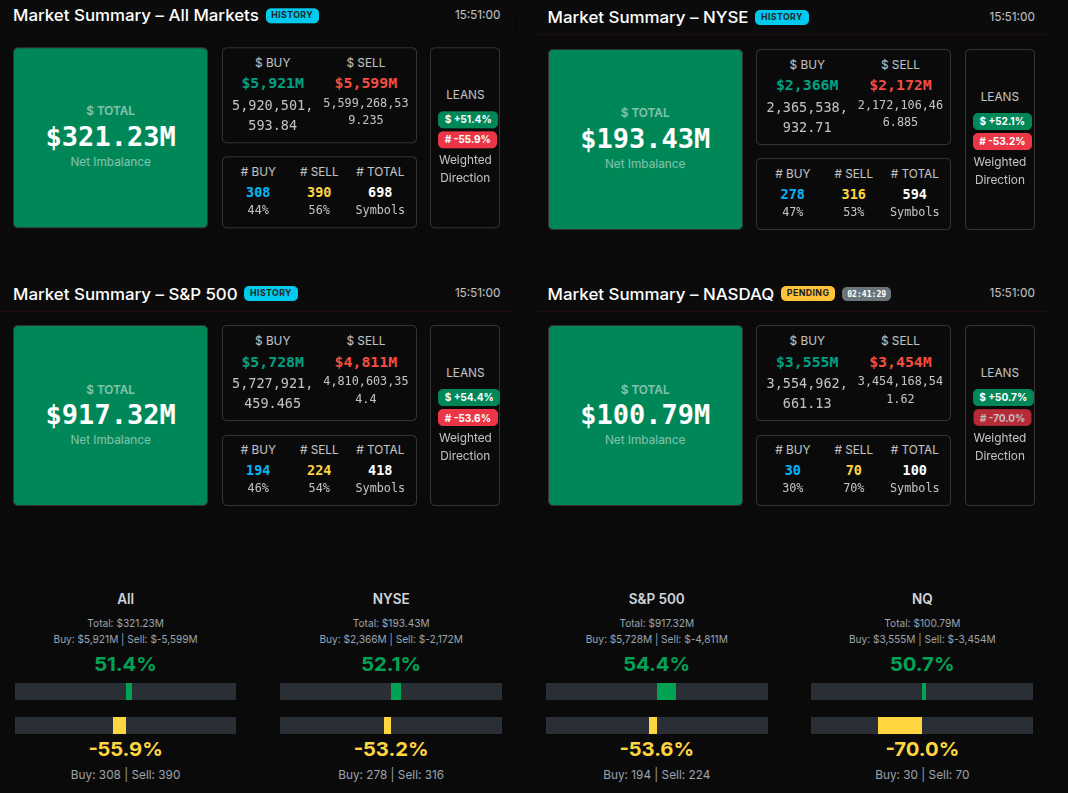This screenshot has width=1068, height=793.
Task: Click the HISTORY badge for All Markets
Action: pos(292,16)
